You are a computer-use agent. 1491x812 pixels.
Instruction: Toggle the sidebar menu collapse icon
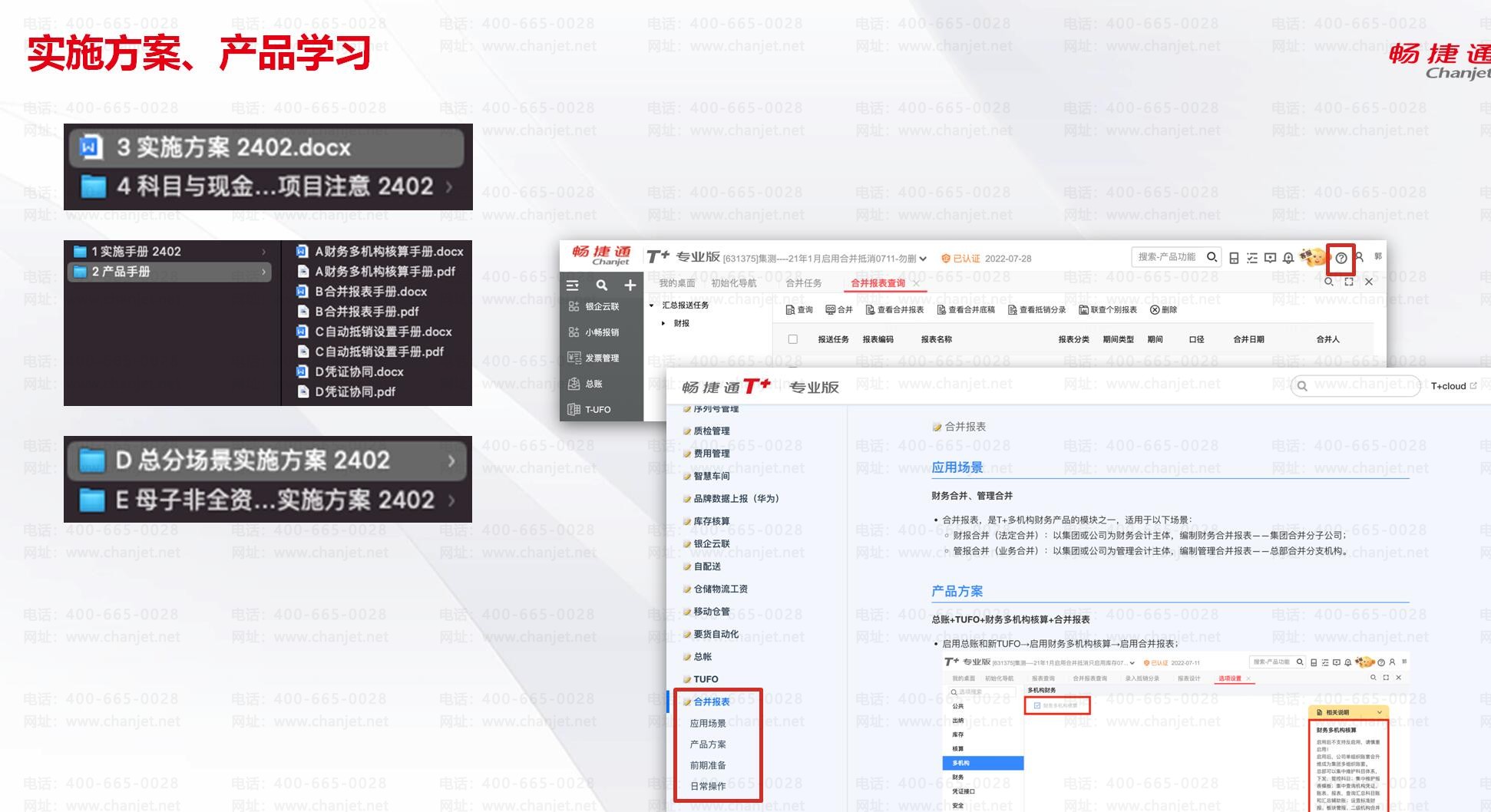(573, 286)
